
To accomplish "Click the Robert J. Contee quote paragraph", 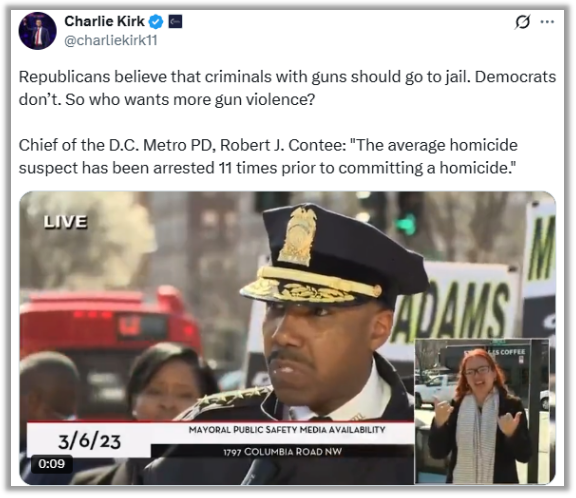I will click(x=268, y=156).
